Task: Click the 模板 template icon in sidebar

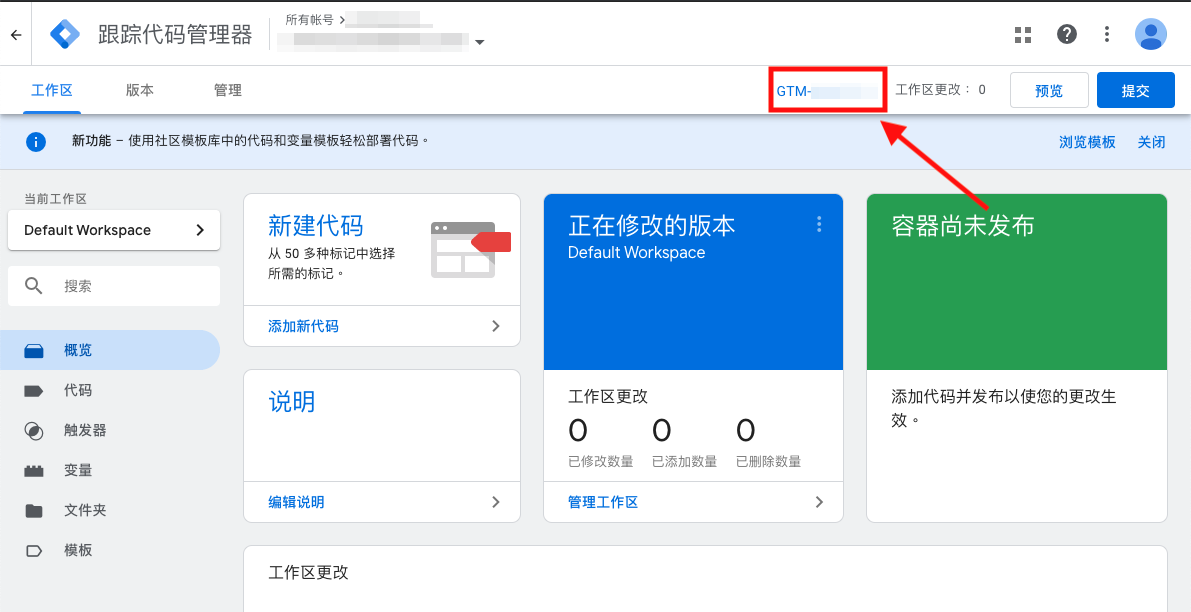Action: click(x=33, y=550)
